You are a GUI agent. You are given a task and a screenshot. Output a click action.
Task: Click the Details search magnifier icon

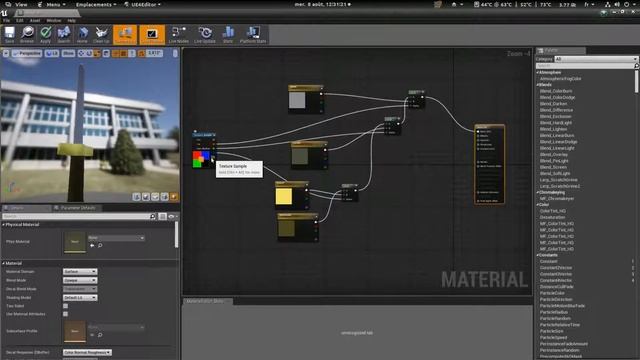point(153,216)
